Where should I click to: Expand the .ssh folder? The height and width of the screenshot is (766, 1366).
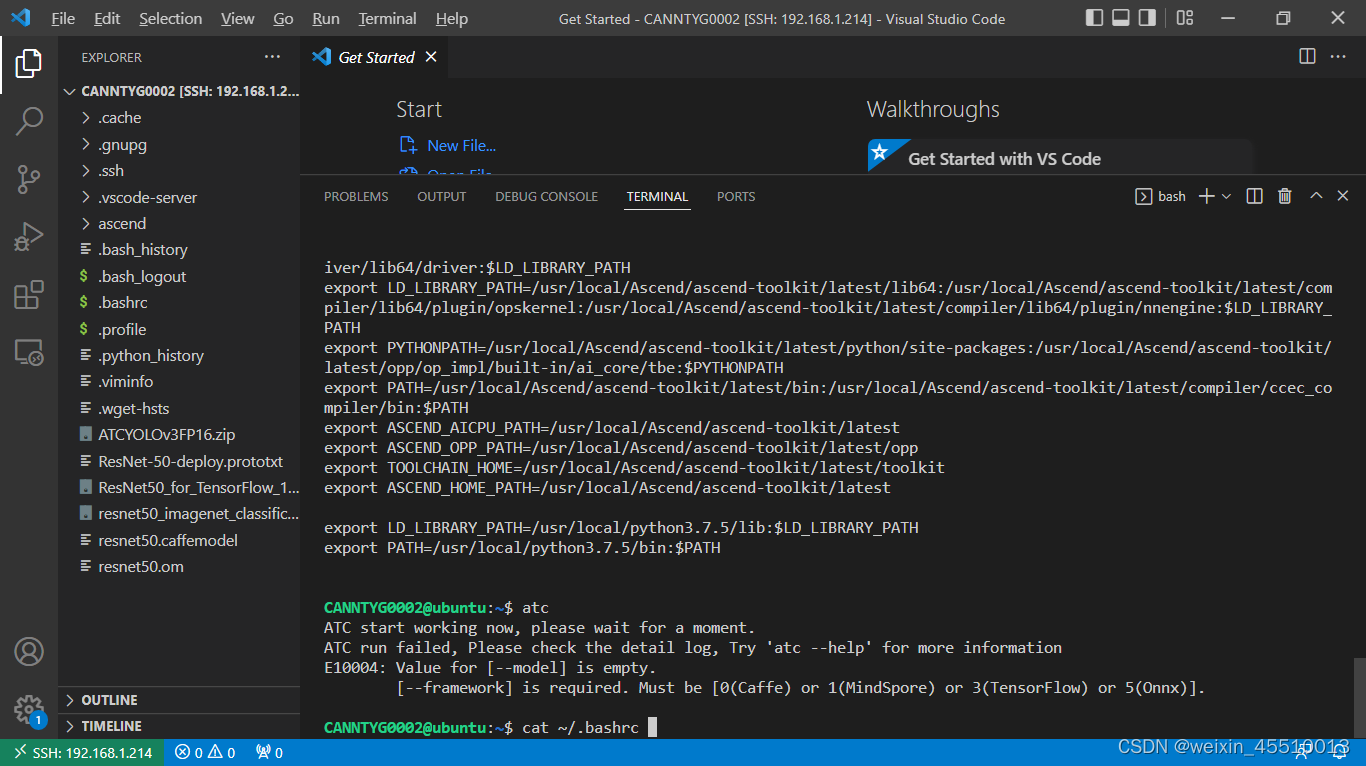[x=180, y=170]
